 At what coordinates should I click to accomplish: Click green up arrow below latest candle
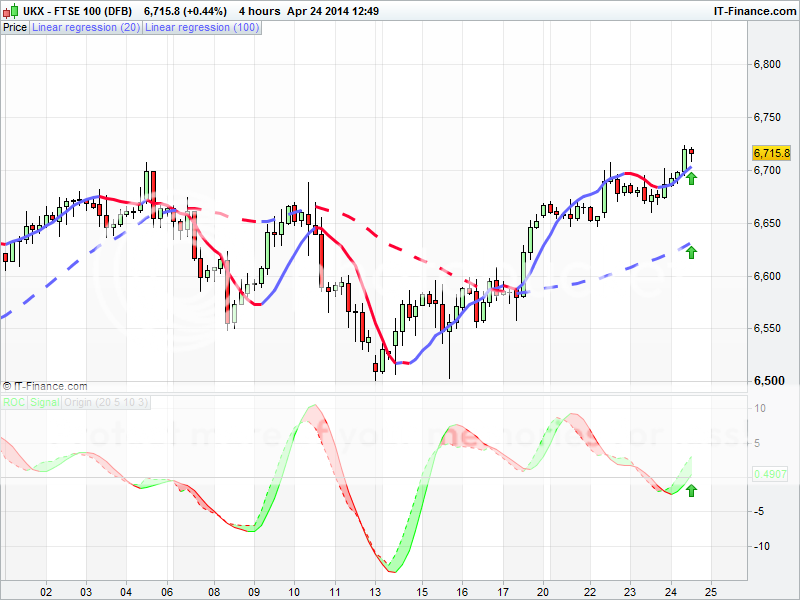[x=691, y=178]
